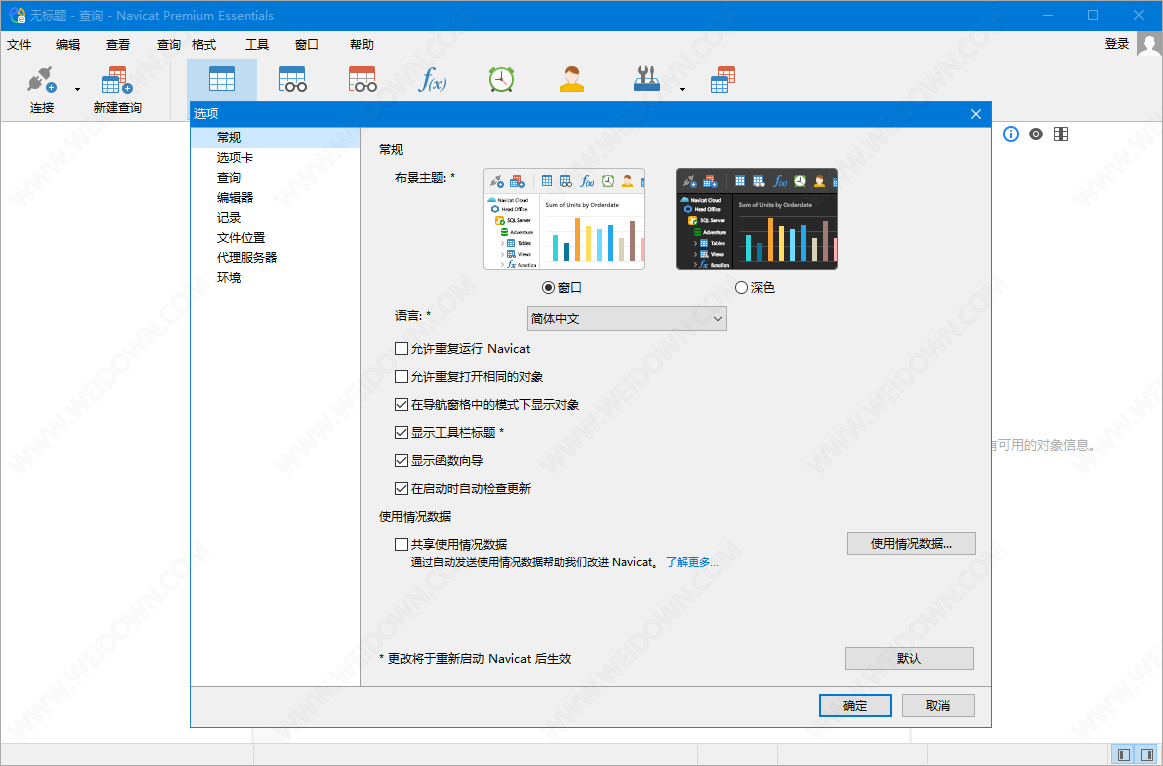
Task: Click the 使用情况数据... button
Action: pos(911,544)
